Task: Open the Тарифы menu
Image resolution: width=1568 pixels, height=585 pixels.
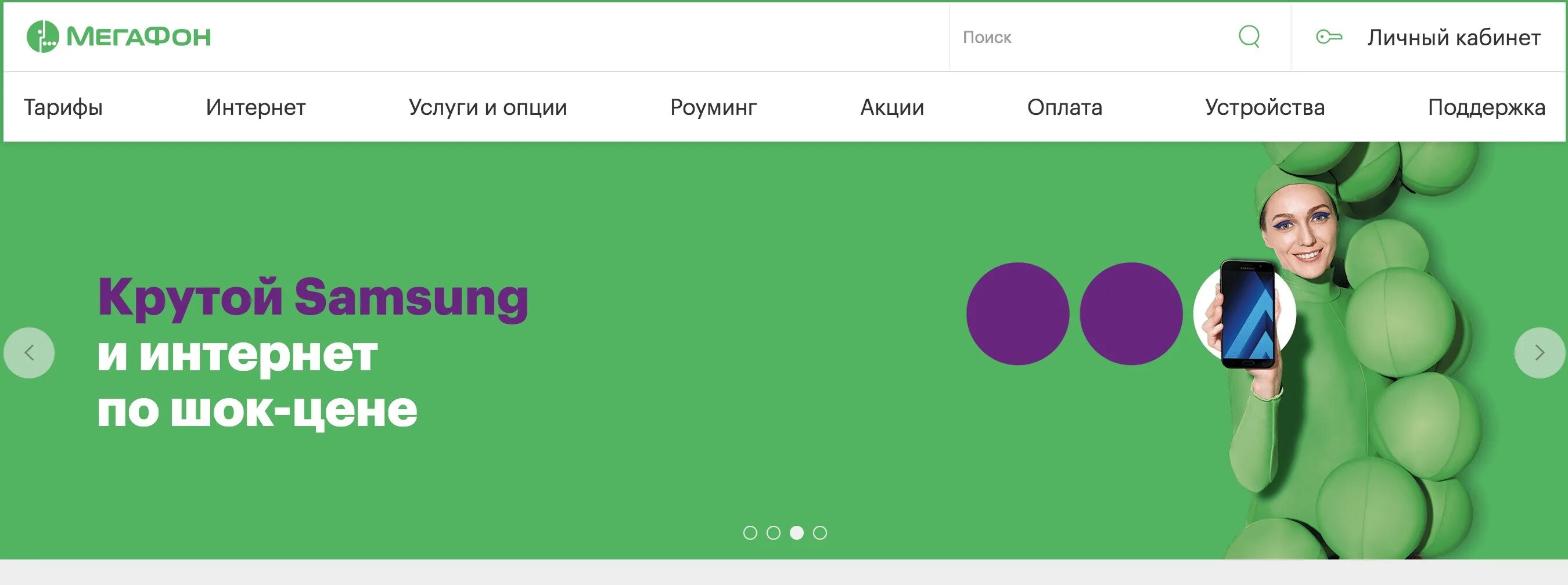Action: (x=63, y=107)
